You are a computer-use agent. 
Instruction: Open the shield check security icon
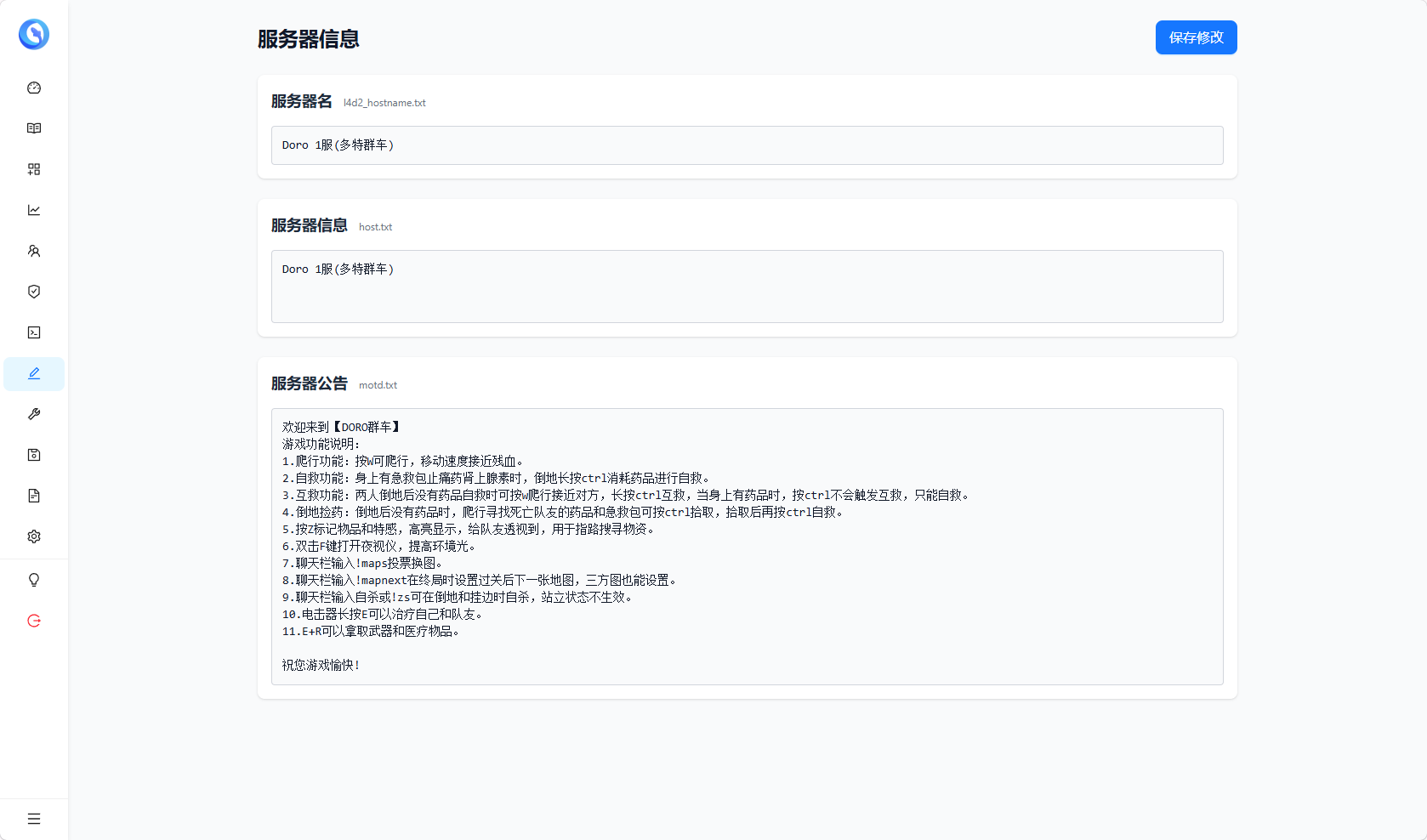point(34,292)
